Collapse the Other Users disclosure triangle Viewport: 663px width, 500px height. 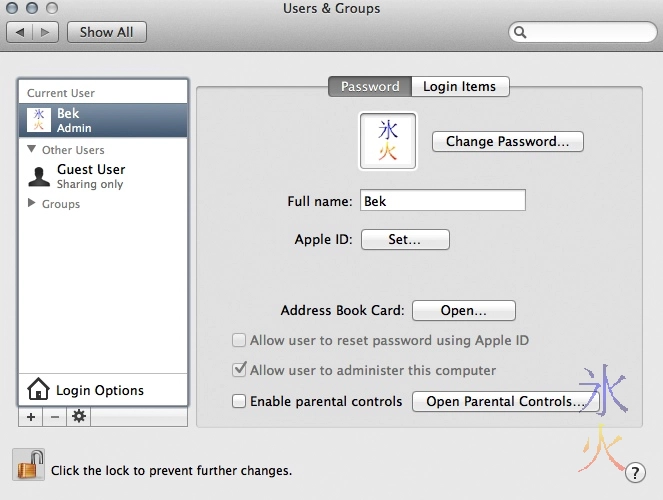pyautogui.click(x=32, y=150)
